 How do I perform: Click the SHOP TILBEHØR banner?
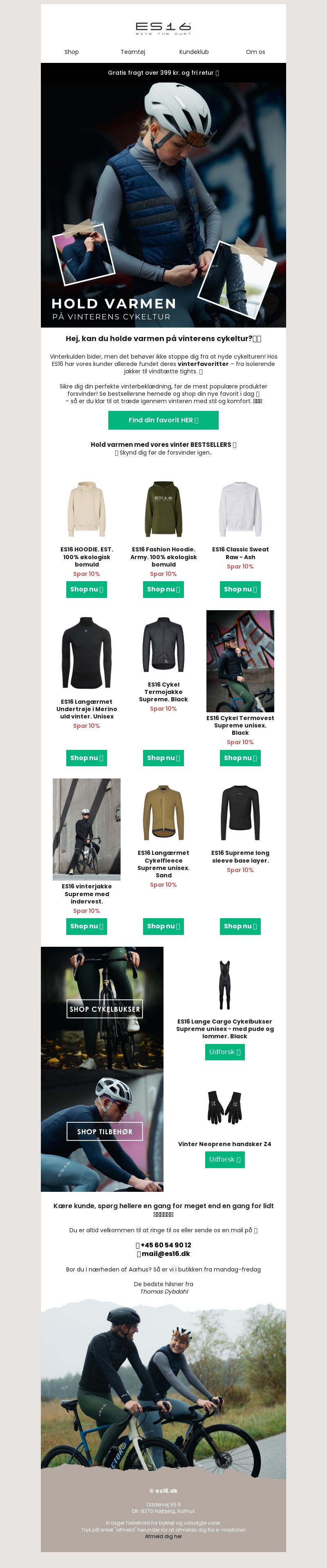click(105, 1131)
